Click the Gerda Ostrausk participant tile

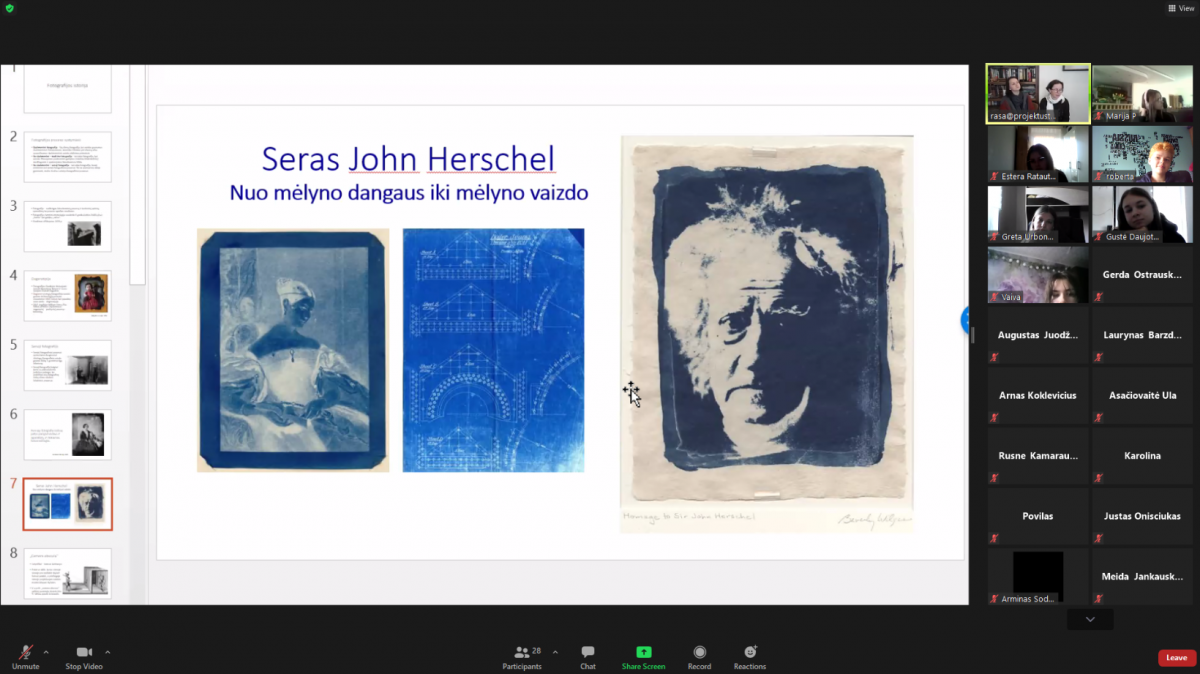pyautogui.click(x=1142, y=275)
